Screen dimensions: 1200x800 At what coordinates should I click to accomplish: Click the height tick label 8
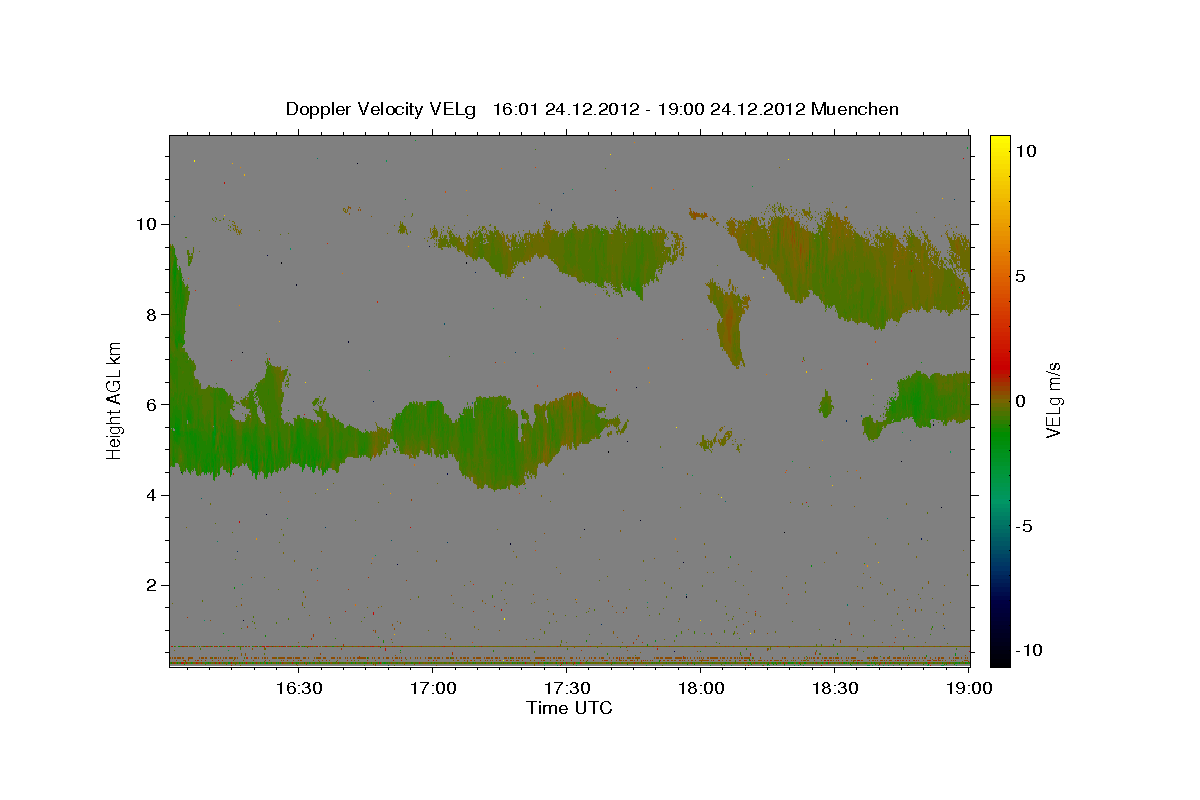(x=150, y=314)
